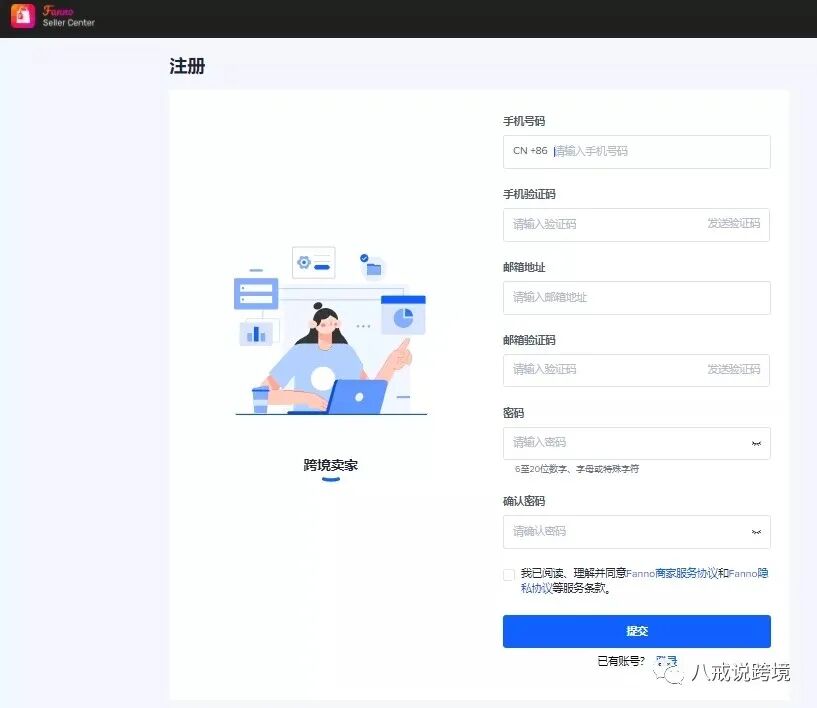Reveal the confirm password with its eye icon
This screenshot has width=817, height=708.
point(755,533)
